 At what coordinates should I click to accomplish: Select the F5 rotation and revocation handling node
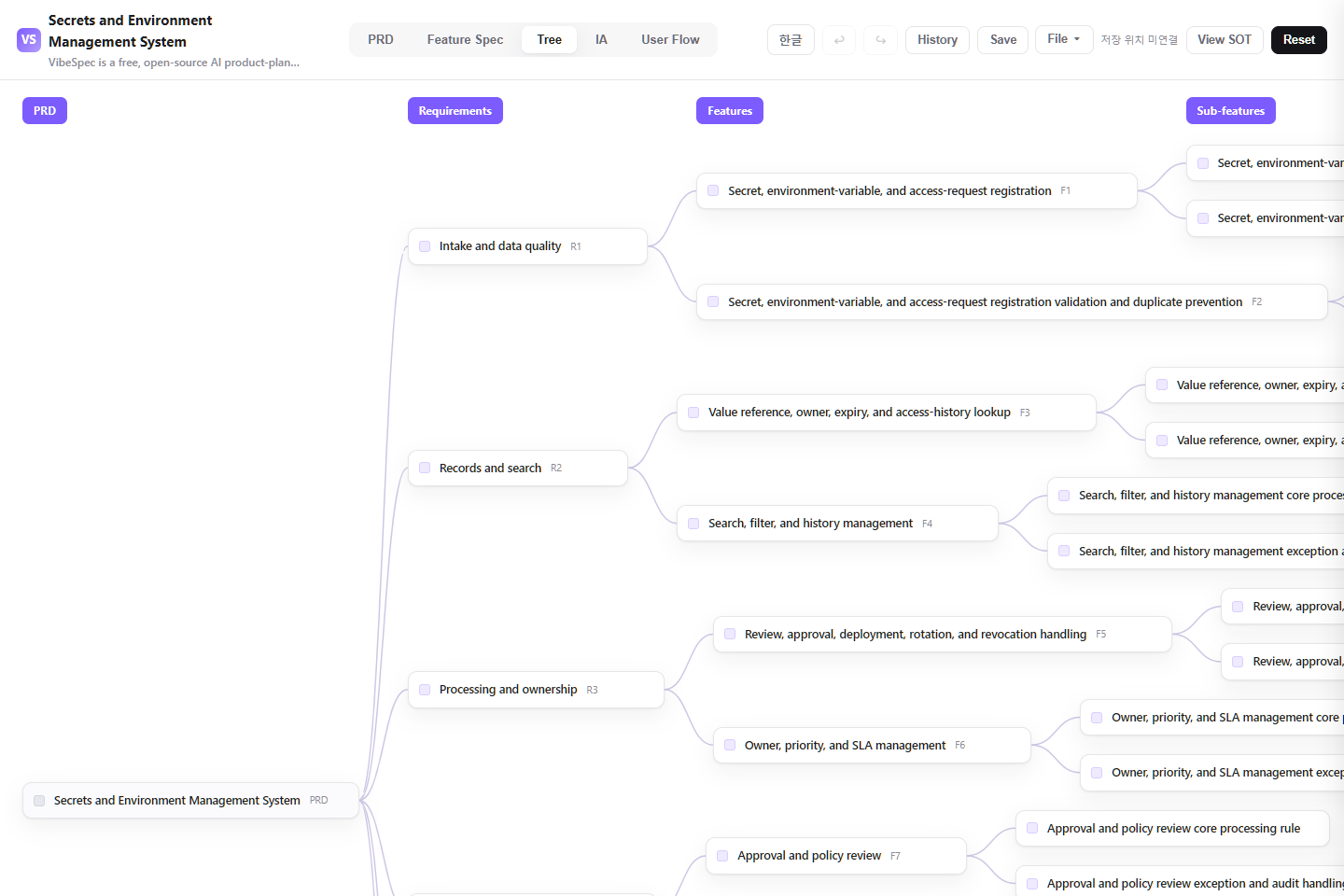point(943,635)
